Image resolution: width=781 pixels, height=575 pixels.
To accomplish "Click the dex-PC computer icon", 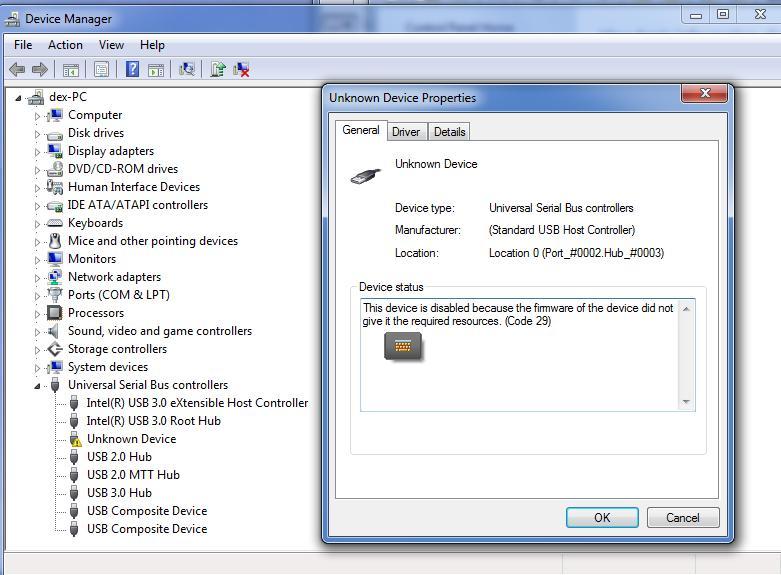I will click(36, 97).
